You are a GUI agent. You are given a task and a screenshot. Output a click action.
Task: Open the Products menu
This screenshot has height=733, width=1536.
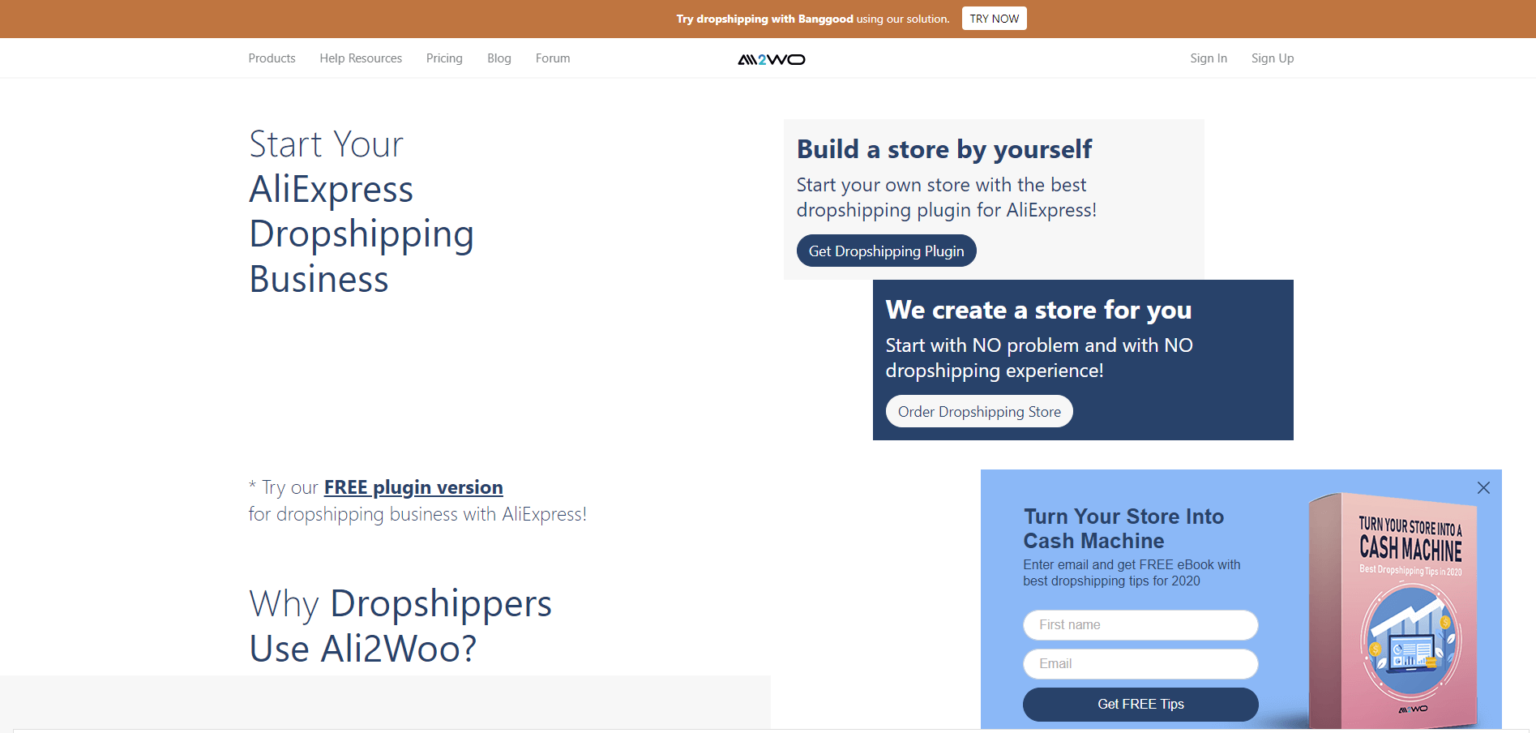point(271,58)
